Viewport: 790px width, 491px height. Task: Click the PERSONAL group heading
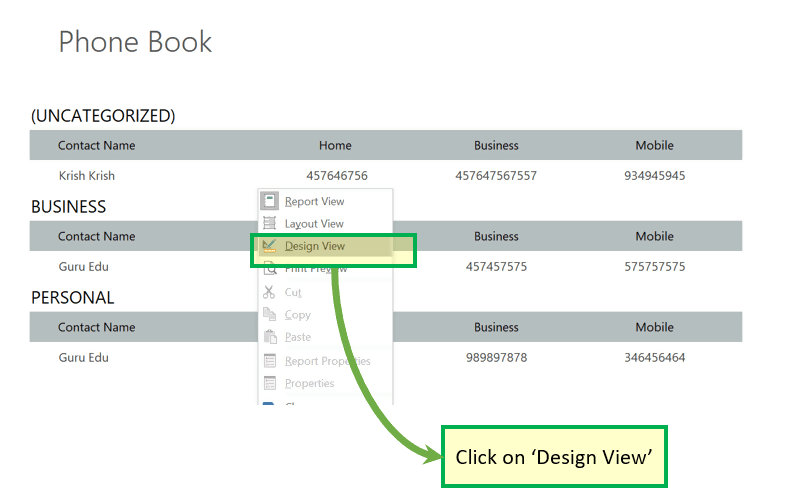point(72,298)
